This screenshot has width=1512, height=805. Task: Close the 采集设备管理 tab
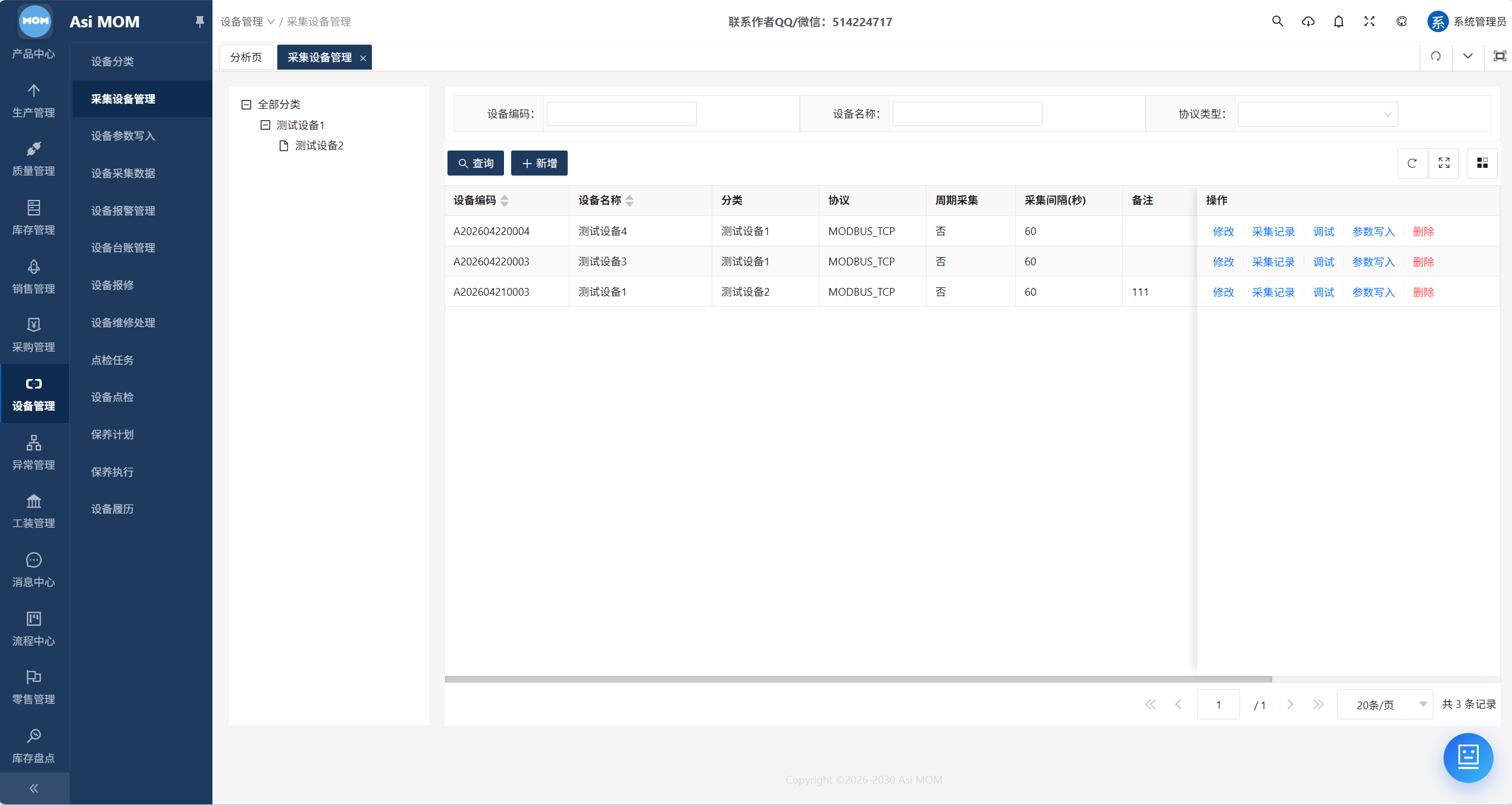click(363, 58)
